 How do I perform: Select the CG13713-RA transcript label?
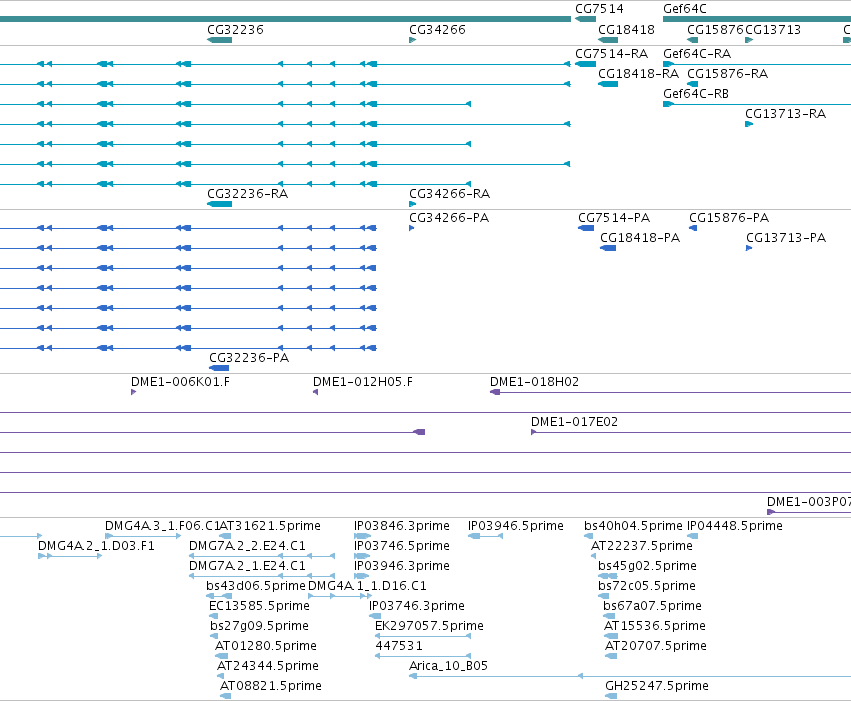click(785, 114)
